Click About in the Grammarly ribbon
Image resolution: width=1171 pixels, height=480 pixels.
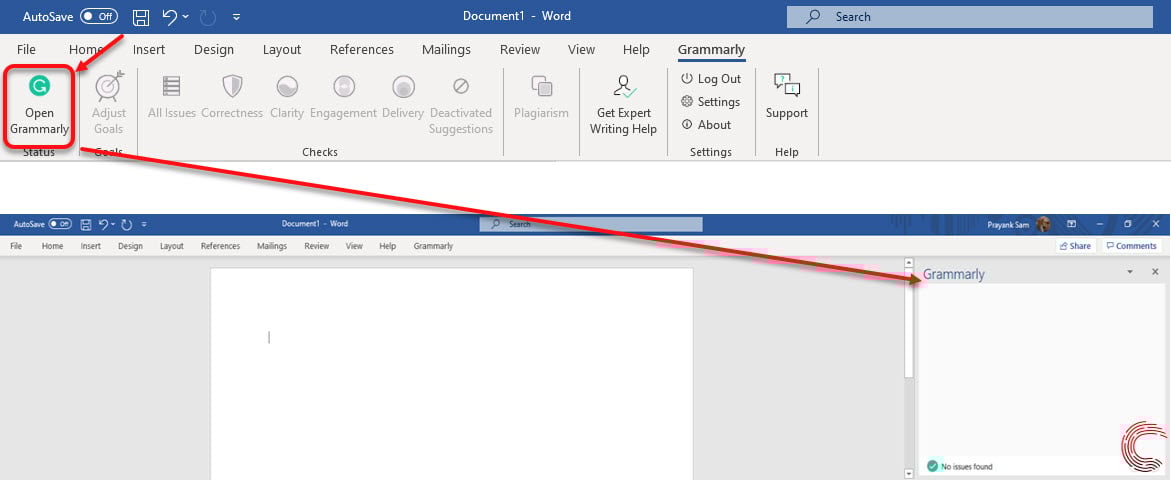click(706, 125)
